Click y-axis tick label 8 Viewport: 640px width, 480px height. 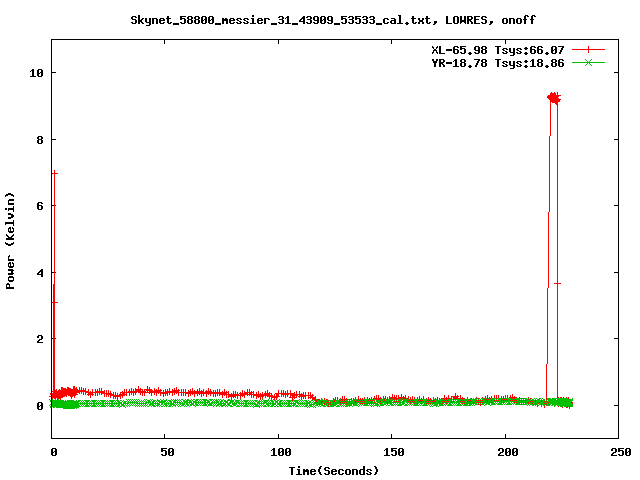point(40,140)
